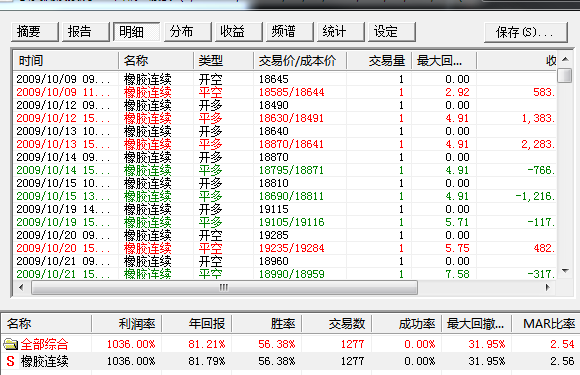
Task: Select the 2009/10/12 09... 开多 row
Action: tap(285, 105)
